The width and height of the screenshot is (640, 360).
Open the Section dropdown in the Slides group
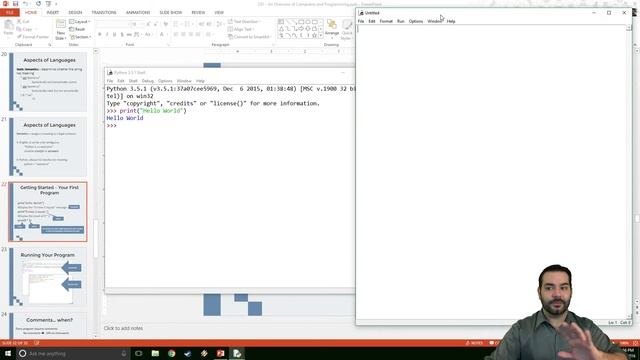[x=80, y=37]
